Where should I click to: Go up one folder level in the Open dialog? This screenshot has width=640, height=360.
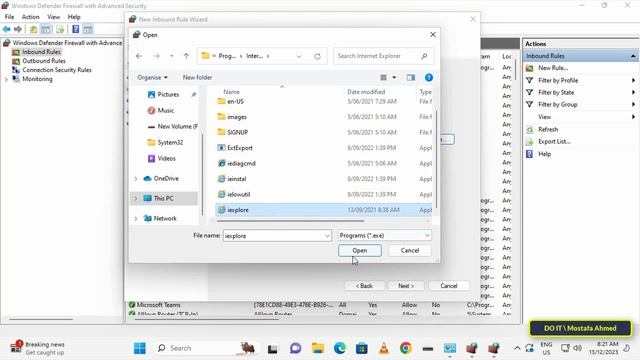point(186,56)
